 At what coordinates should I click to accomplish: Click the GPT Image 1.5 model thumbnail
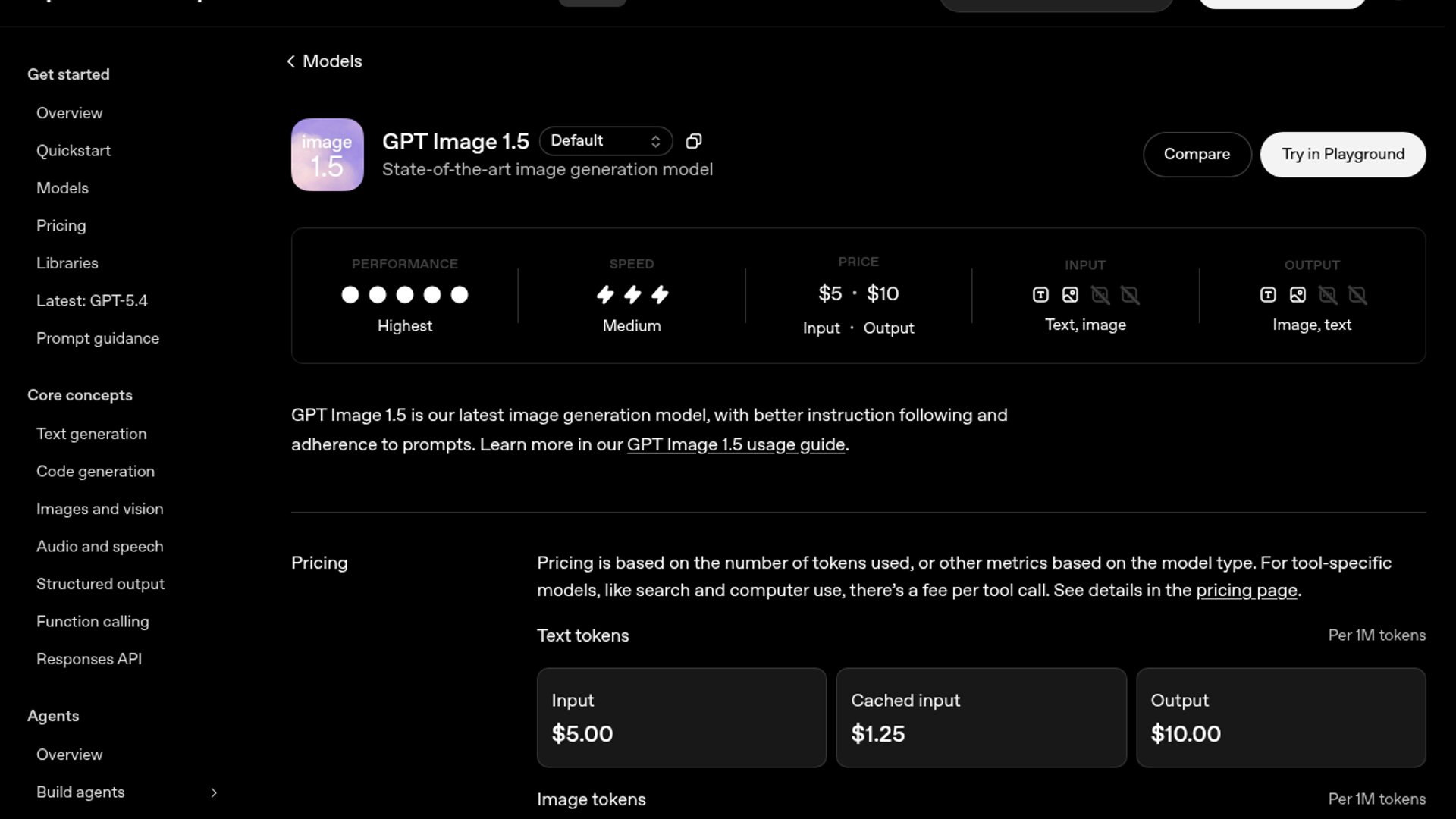pos(327,155)
